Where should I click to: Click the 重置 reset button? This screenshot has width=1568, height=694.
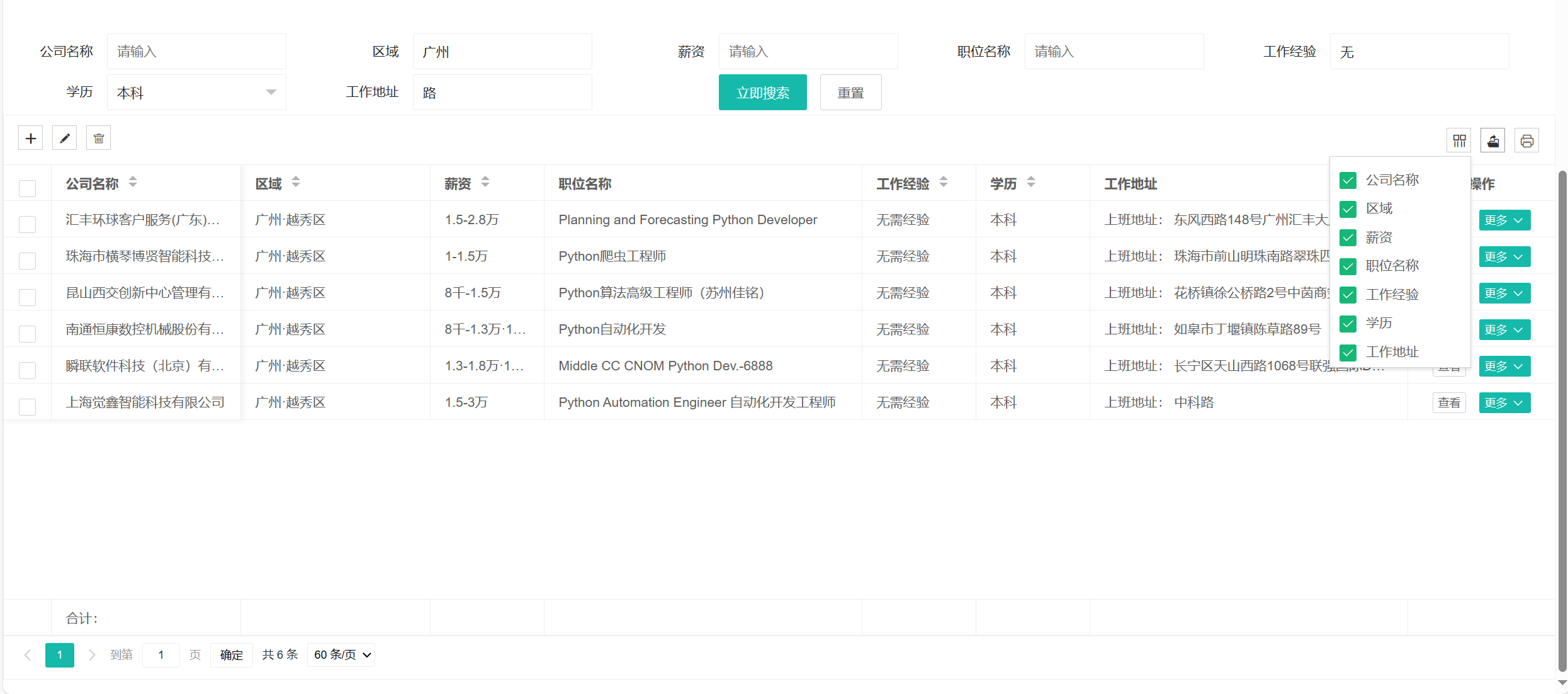pos(850,93)
